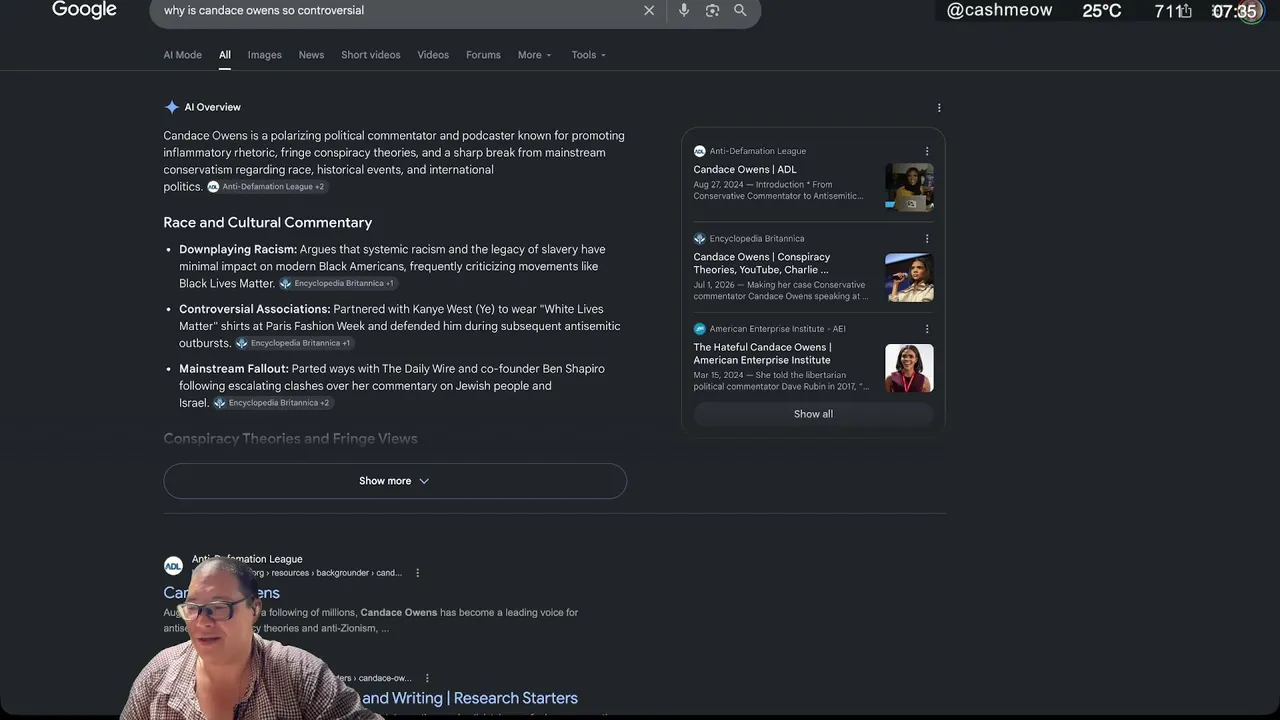Open Research Starters search result title

coord(470,698)
